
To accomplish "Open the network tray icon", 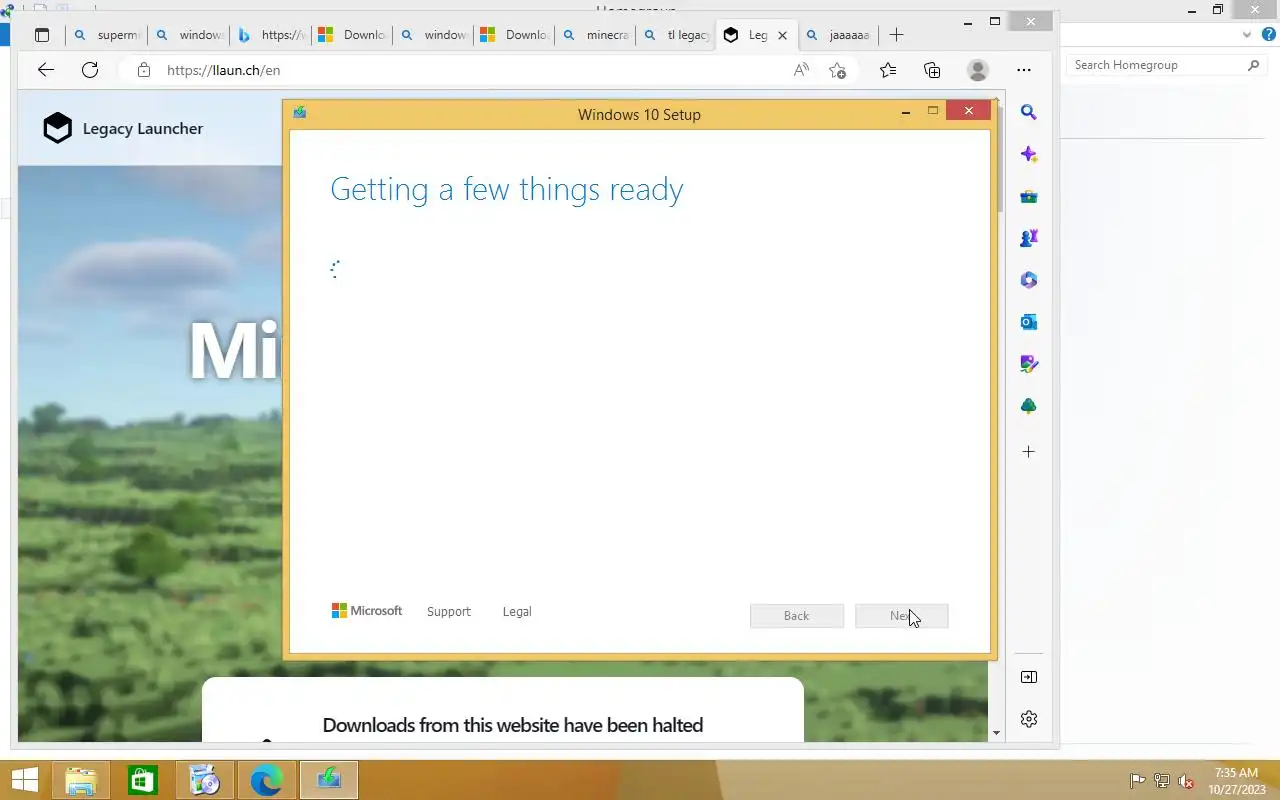I will point(1162,781).
